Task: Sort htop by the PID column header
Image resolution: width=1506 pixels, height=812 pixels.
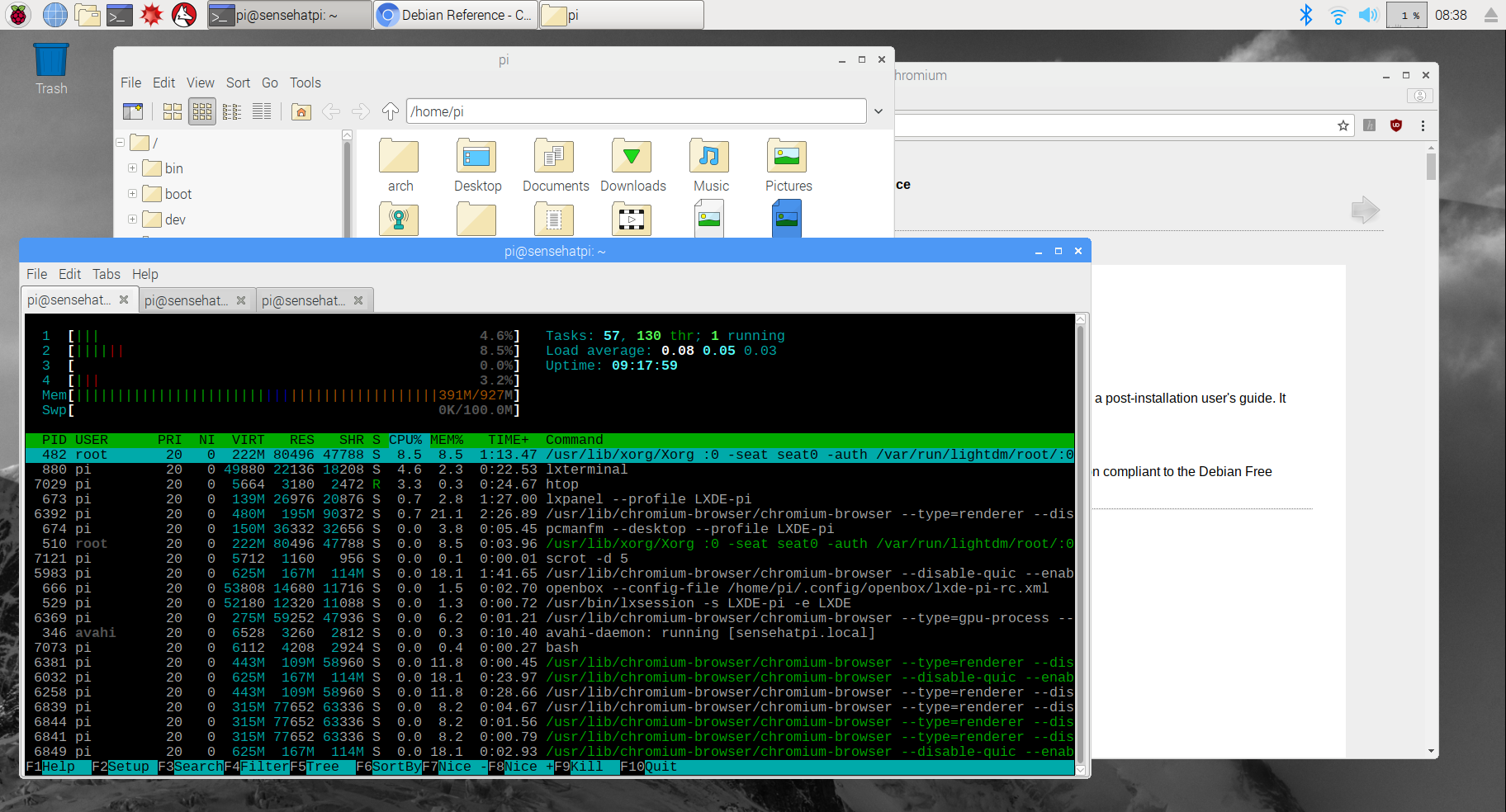Action: (x=54, y=440)
